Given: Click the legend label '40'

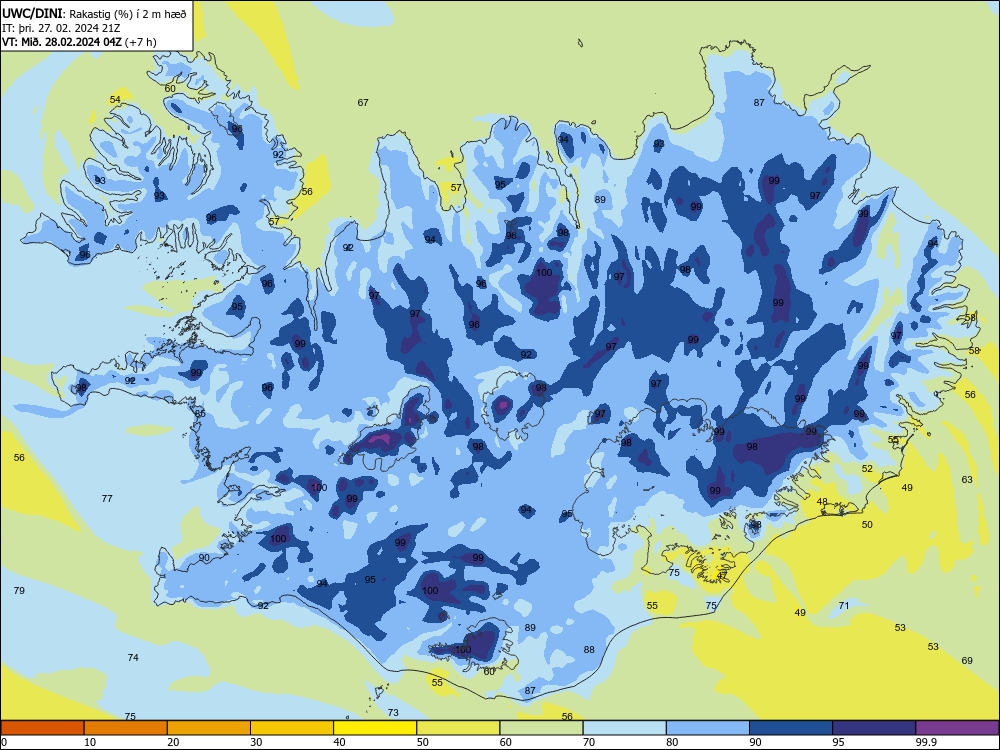Looking at the screenshot, I should coord(339,742).
